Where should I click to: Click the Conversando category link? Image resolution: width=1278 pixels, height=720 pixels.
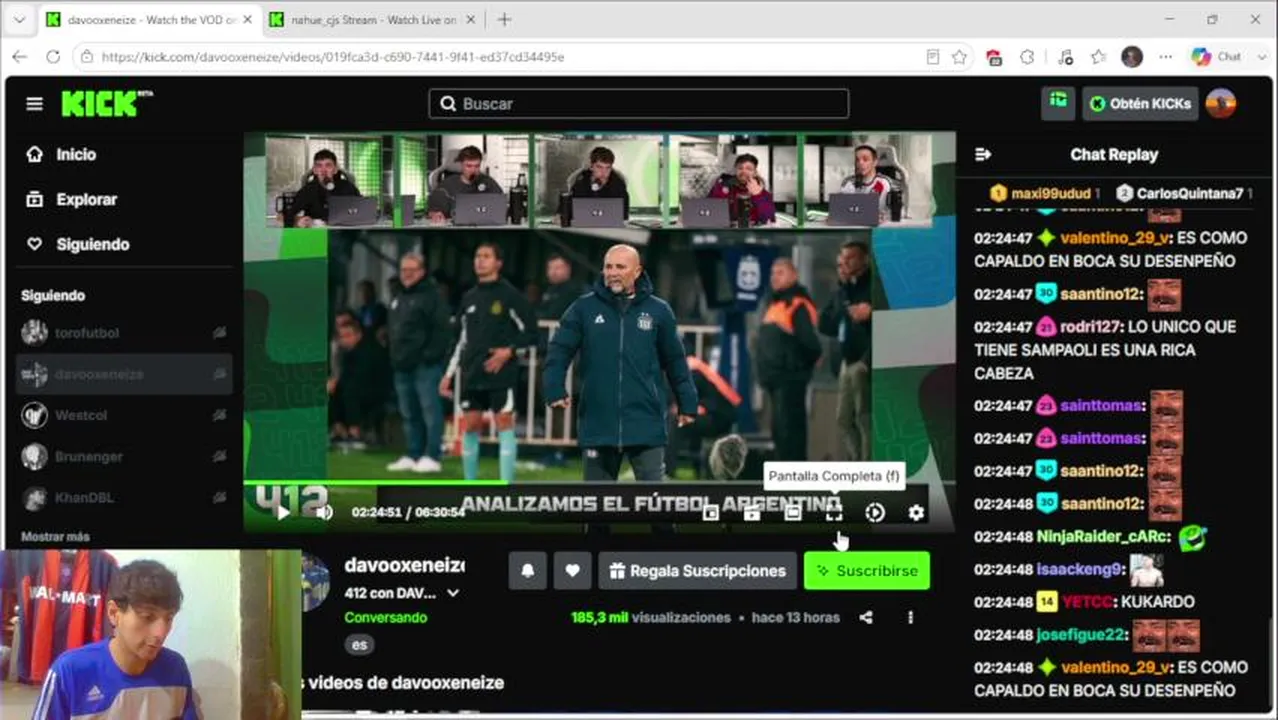pyautogui.click(x=385, y=618)
